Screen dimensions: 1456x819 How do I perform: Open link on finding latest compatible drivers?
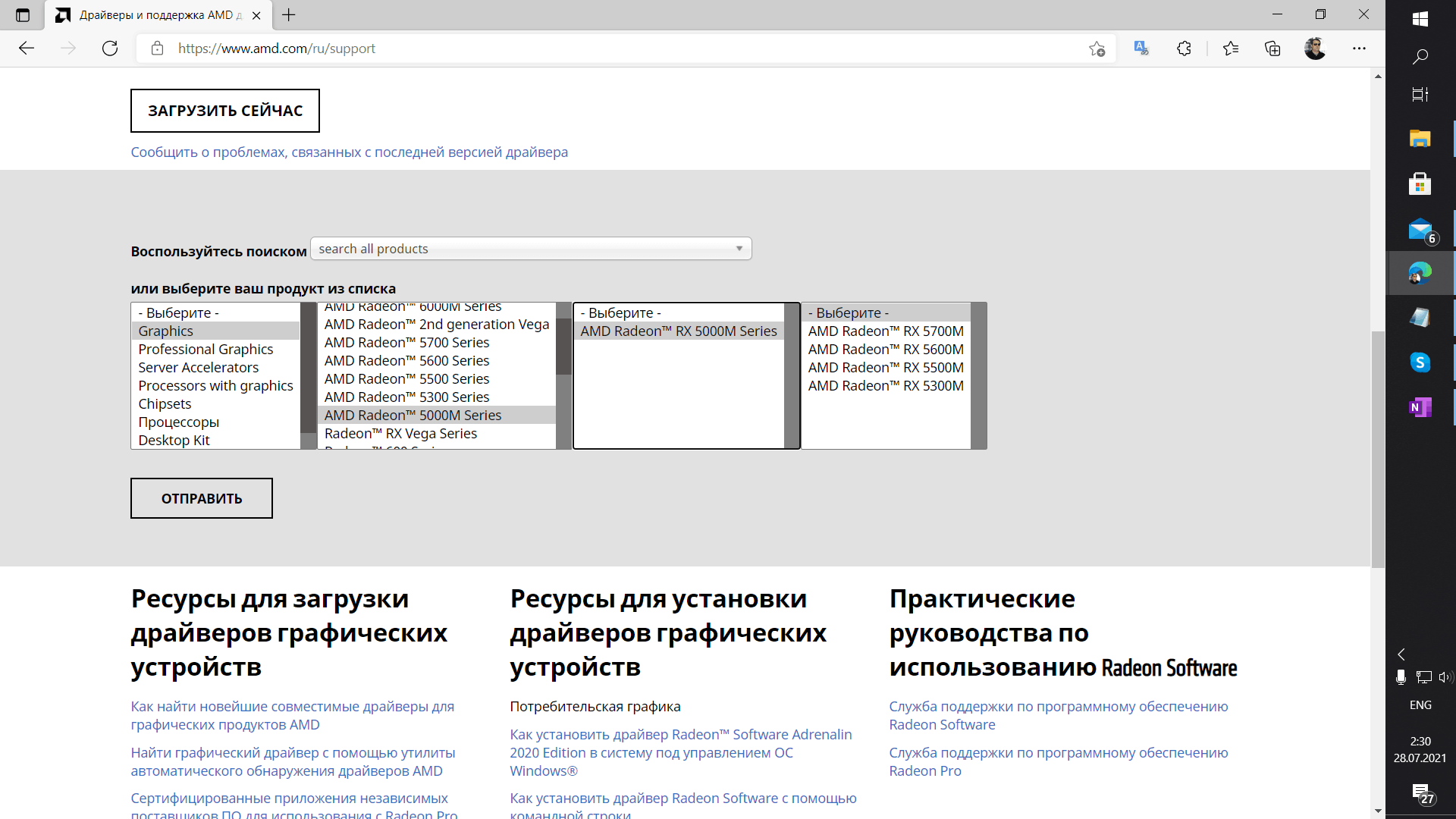point(292,715)
